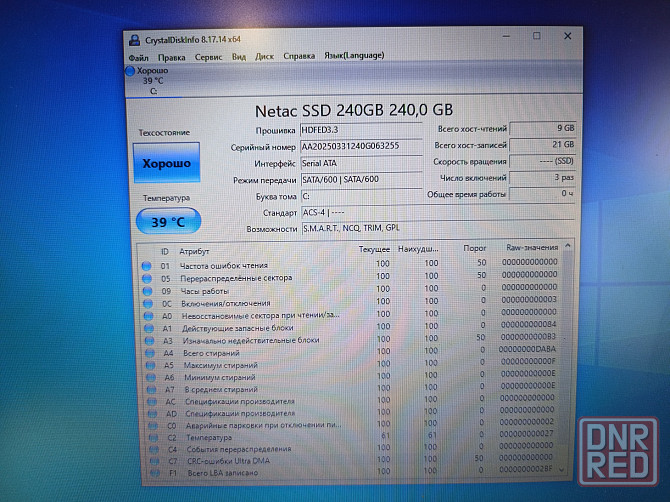Click the Raw-значения column header
The image size is (670, 502).
coord(532,247)
